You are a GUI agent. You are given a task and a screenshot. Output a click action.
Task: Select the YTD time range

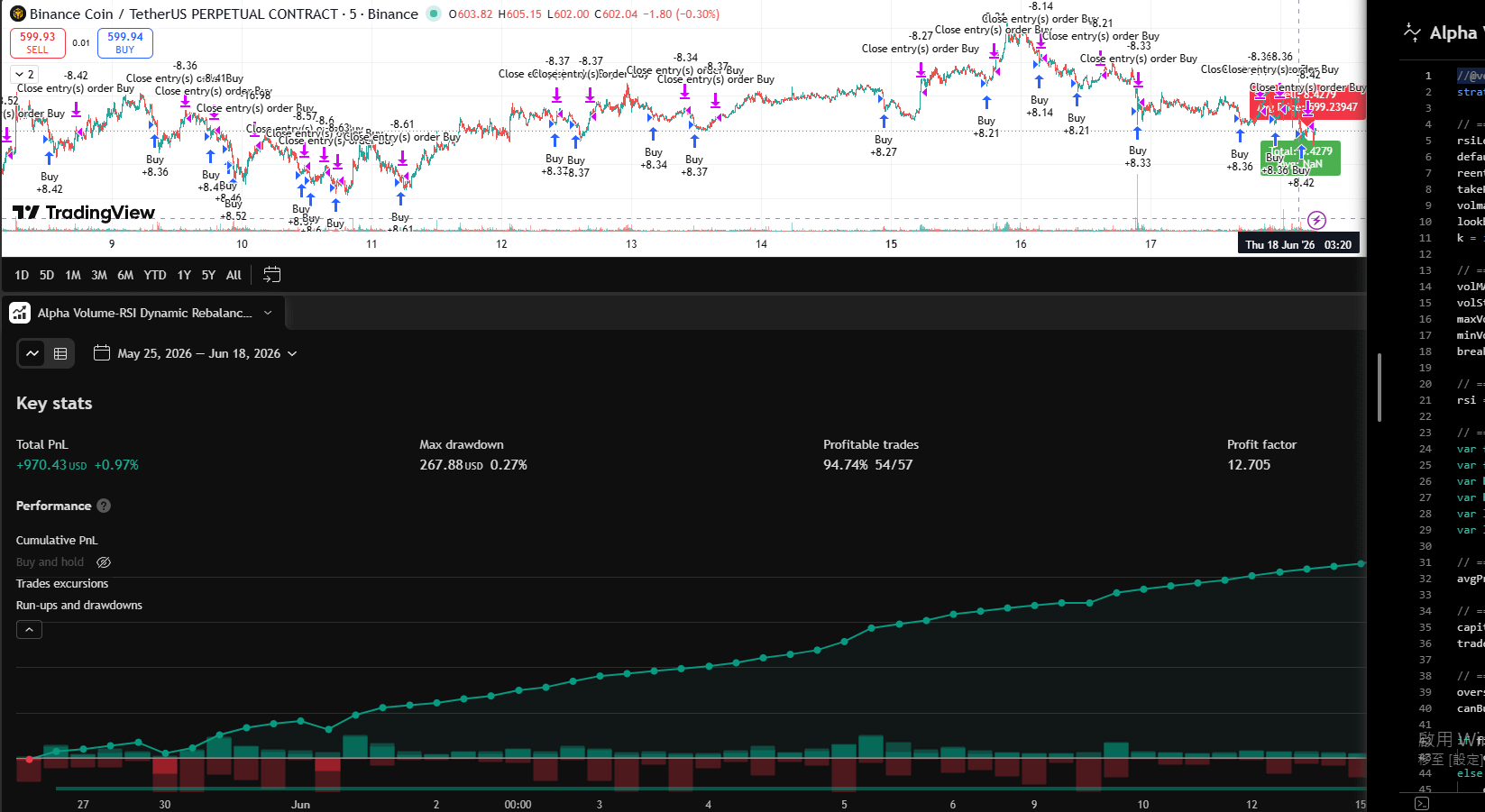tap(155, 275)
